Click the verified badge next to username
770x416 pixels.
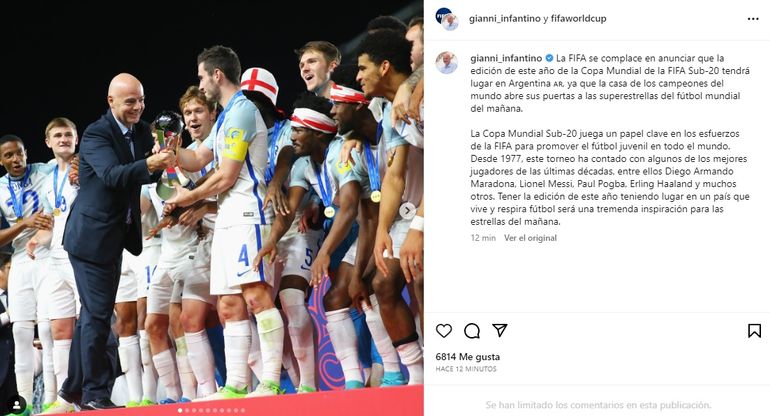coord(549,58)
